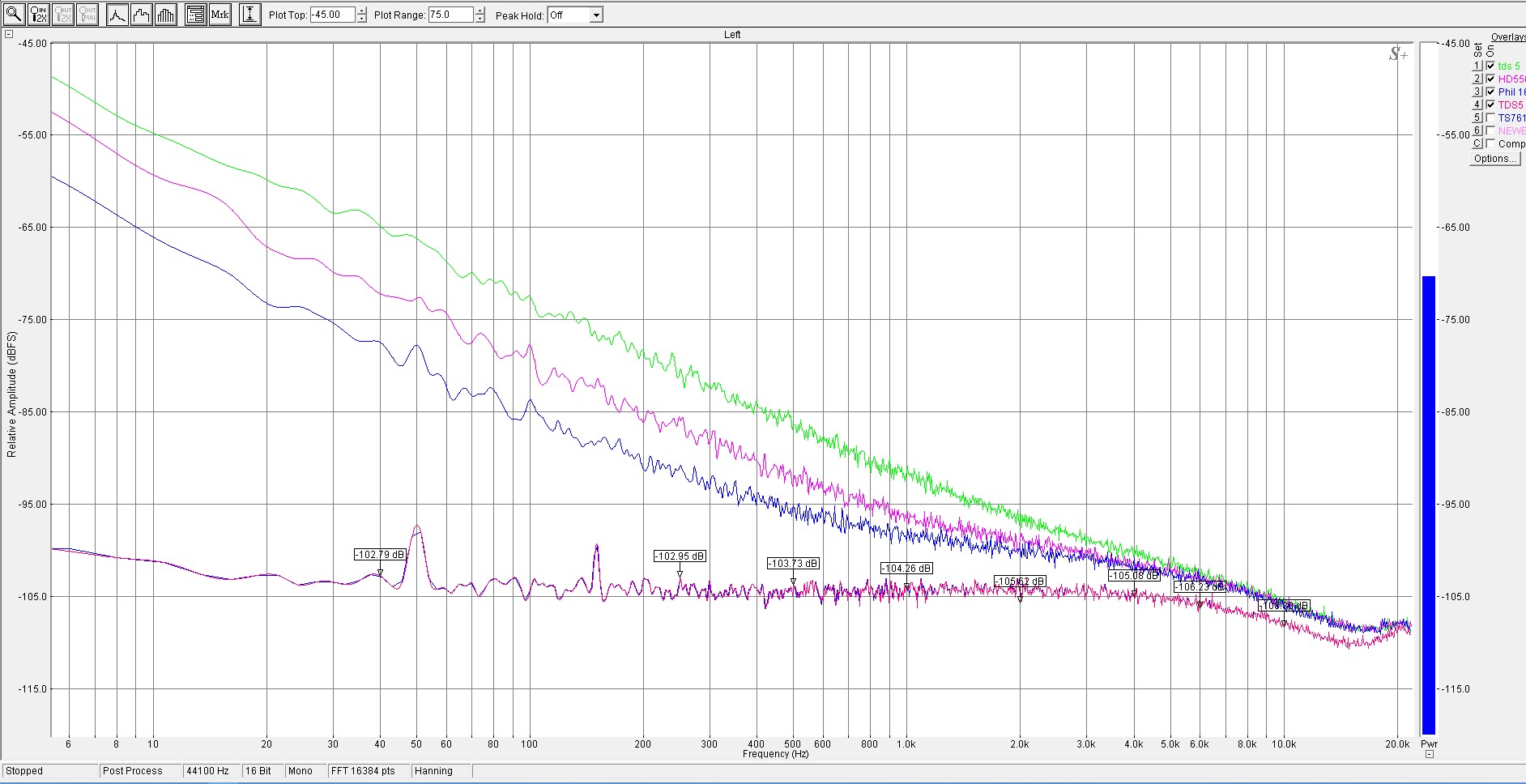Image resolution: width=1526 pixels, height=784 pixels.
Task: Toggle markers with the Mrk button
Action: [x=220, y=14]
